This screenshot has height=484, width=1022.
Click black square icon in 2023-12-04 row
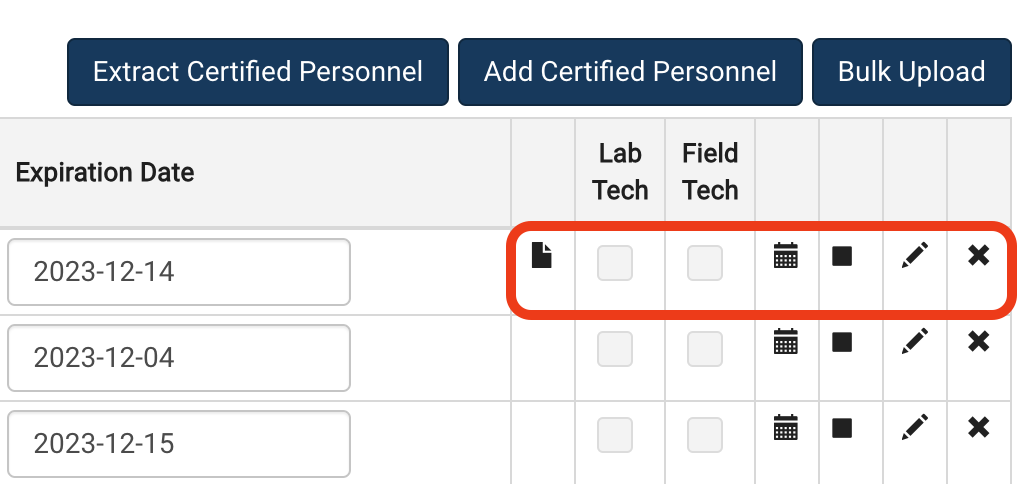[842, 341]
